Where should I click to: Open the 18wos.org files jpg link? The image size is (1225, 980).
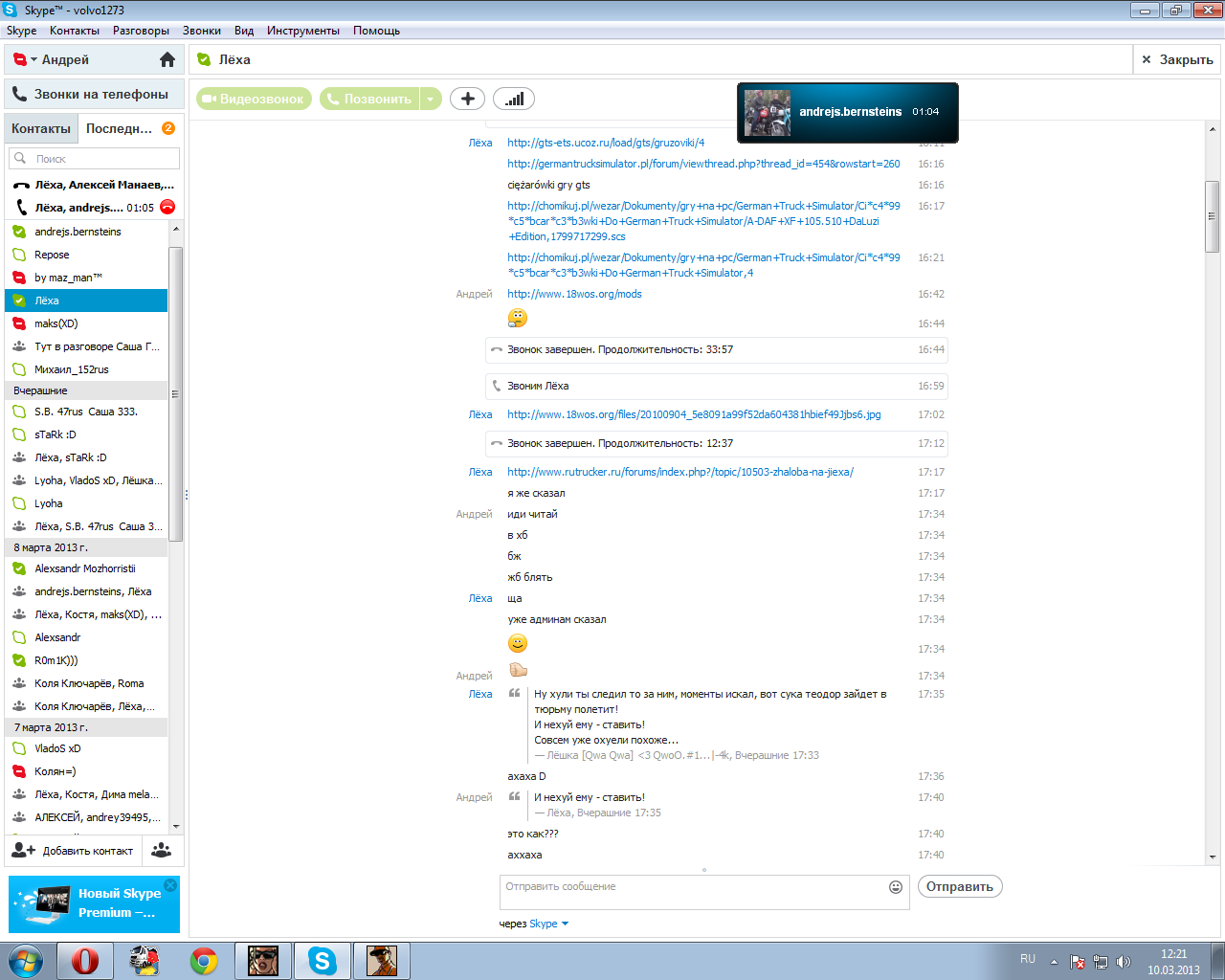[694, 414]
